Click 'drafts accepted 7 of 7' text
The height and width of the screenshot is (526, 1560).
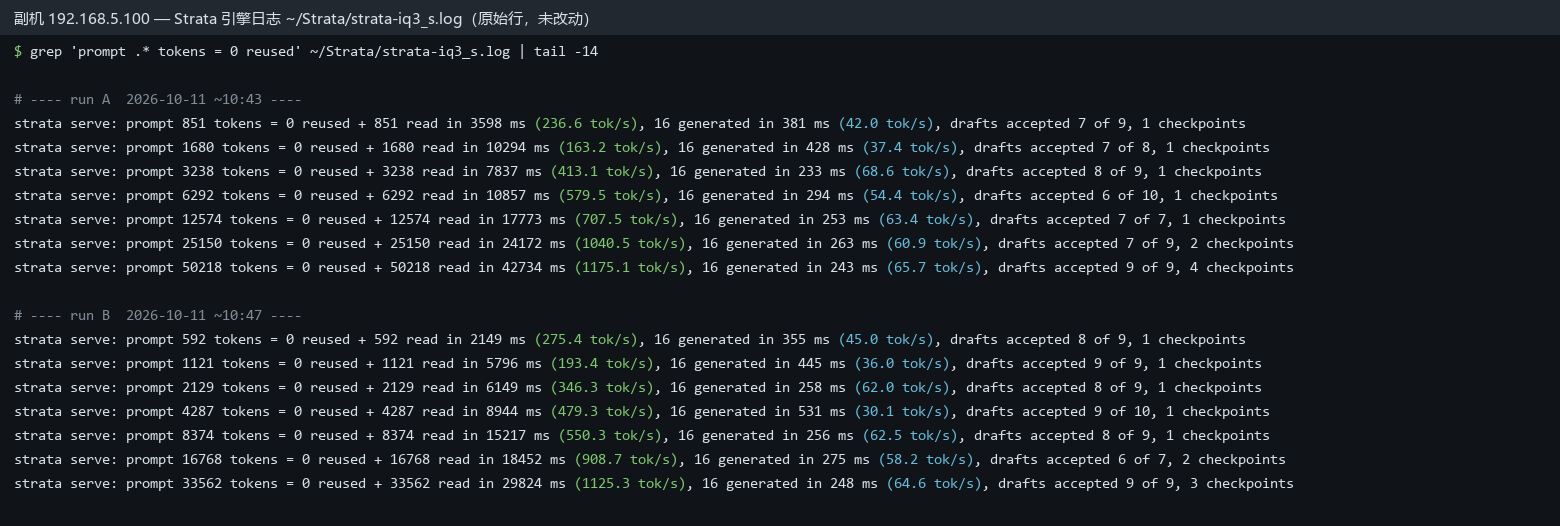pyautogui.click(x=1082, y=220)
